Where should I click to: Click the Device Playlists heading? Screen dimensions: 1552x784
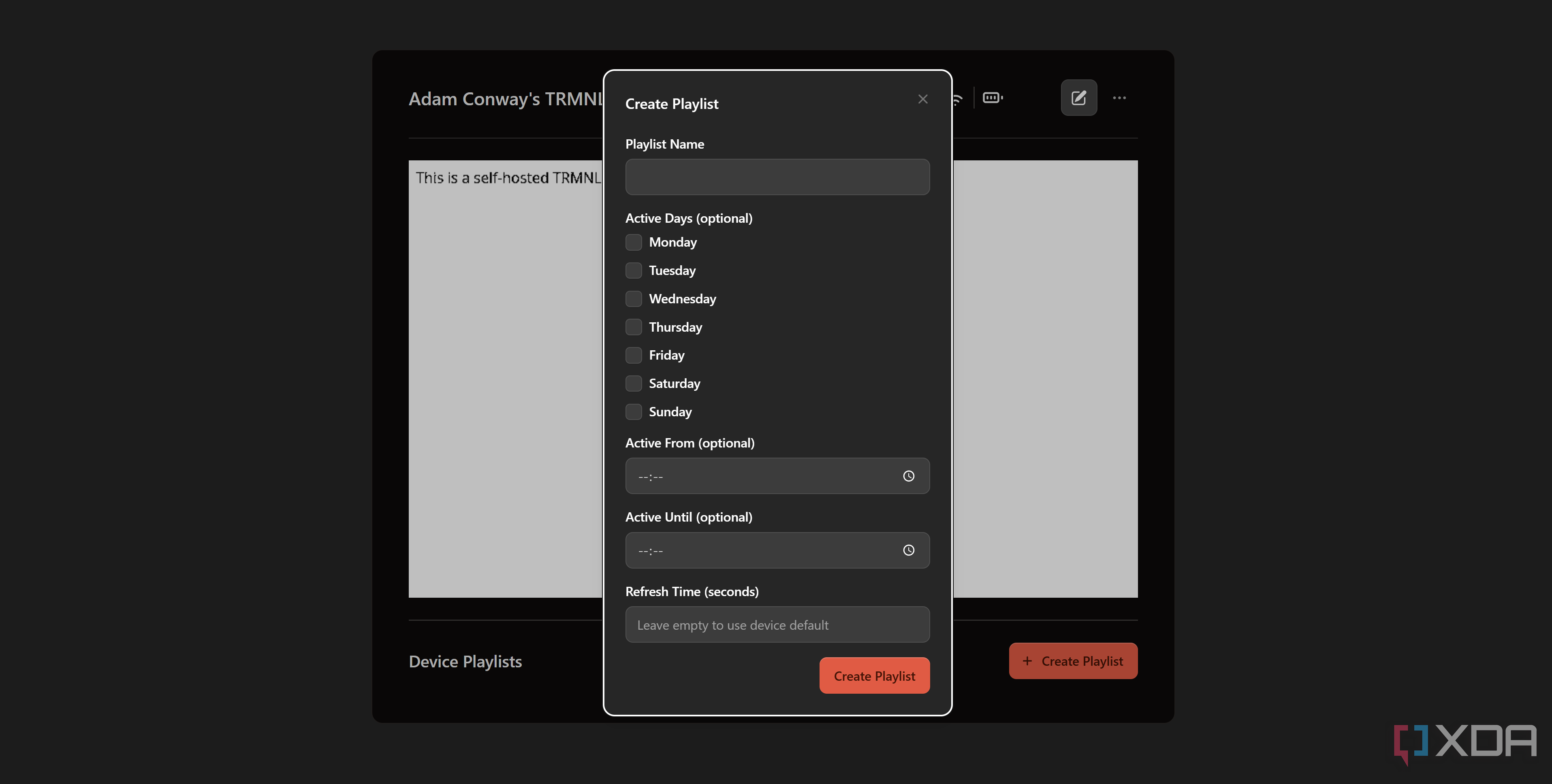pyautogui.click(x=465, y=661)
